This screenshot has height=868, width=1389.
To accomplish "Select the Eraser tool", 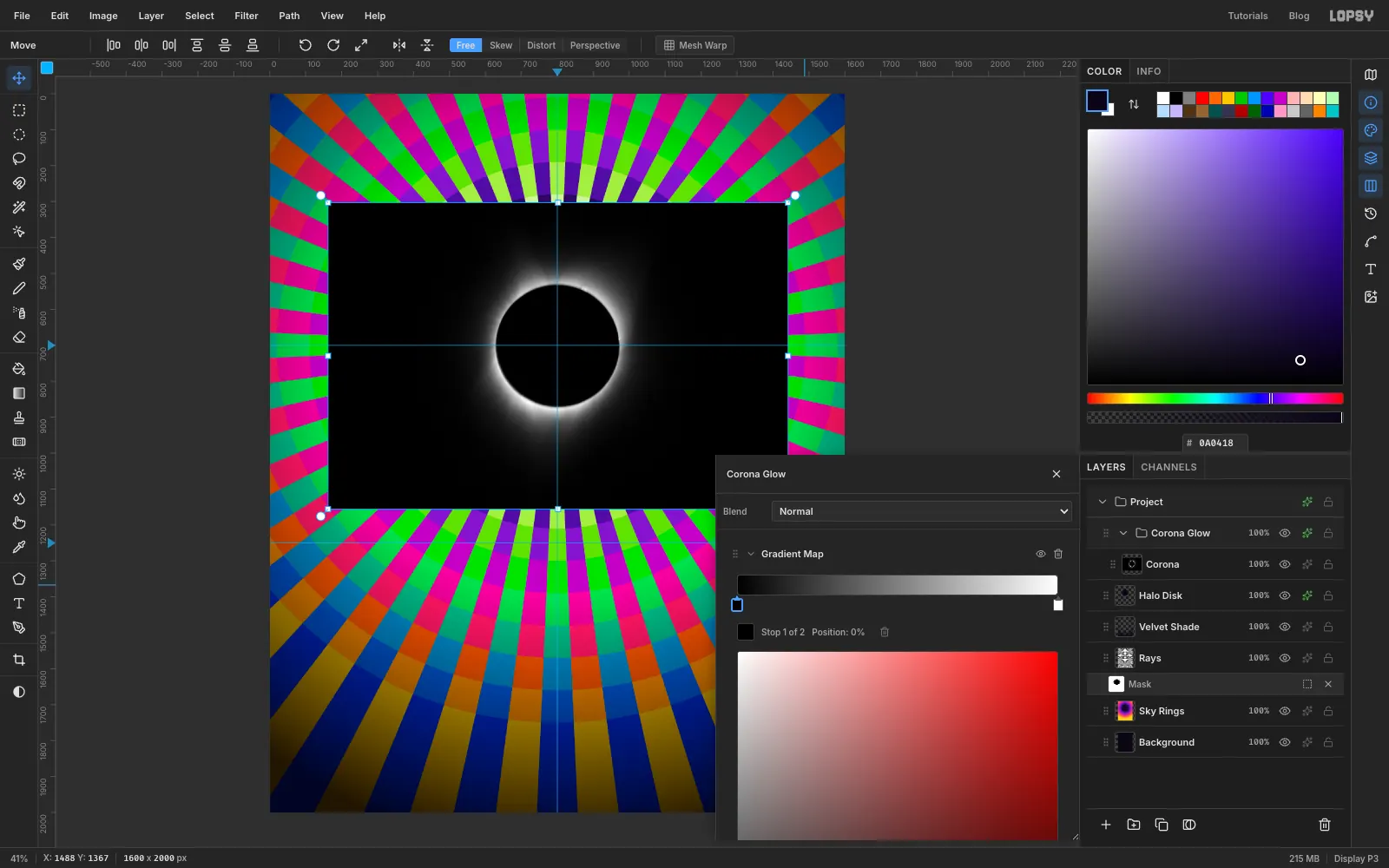I will (x=19, y=337).
